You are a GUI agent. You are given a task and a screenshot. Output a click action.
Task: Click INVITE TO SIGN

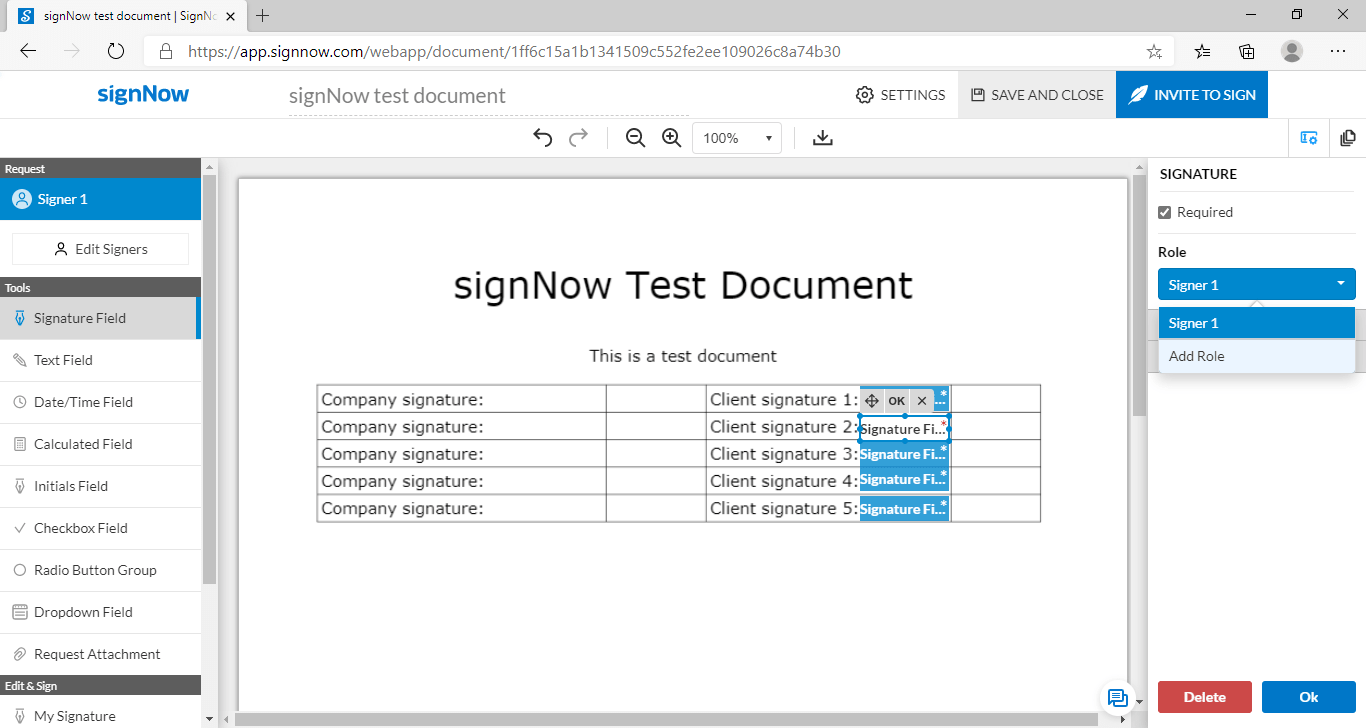point(1192,95)
